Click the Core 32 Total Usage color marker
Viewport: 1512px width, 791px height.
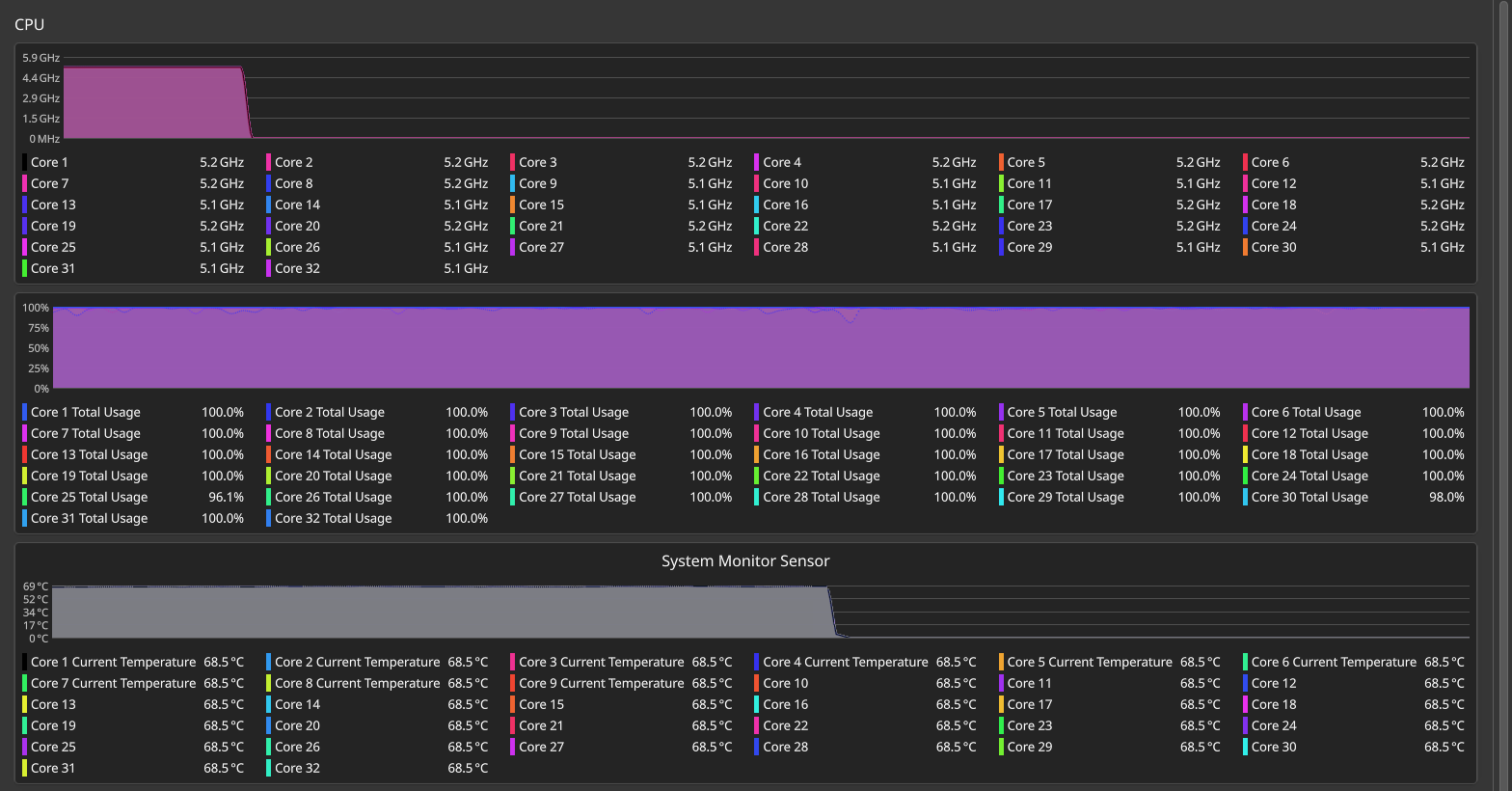click(x=269, y=518)
